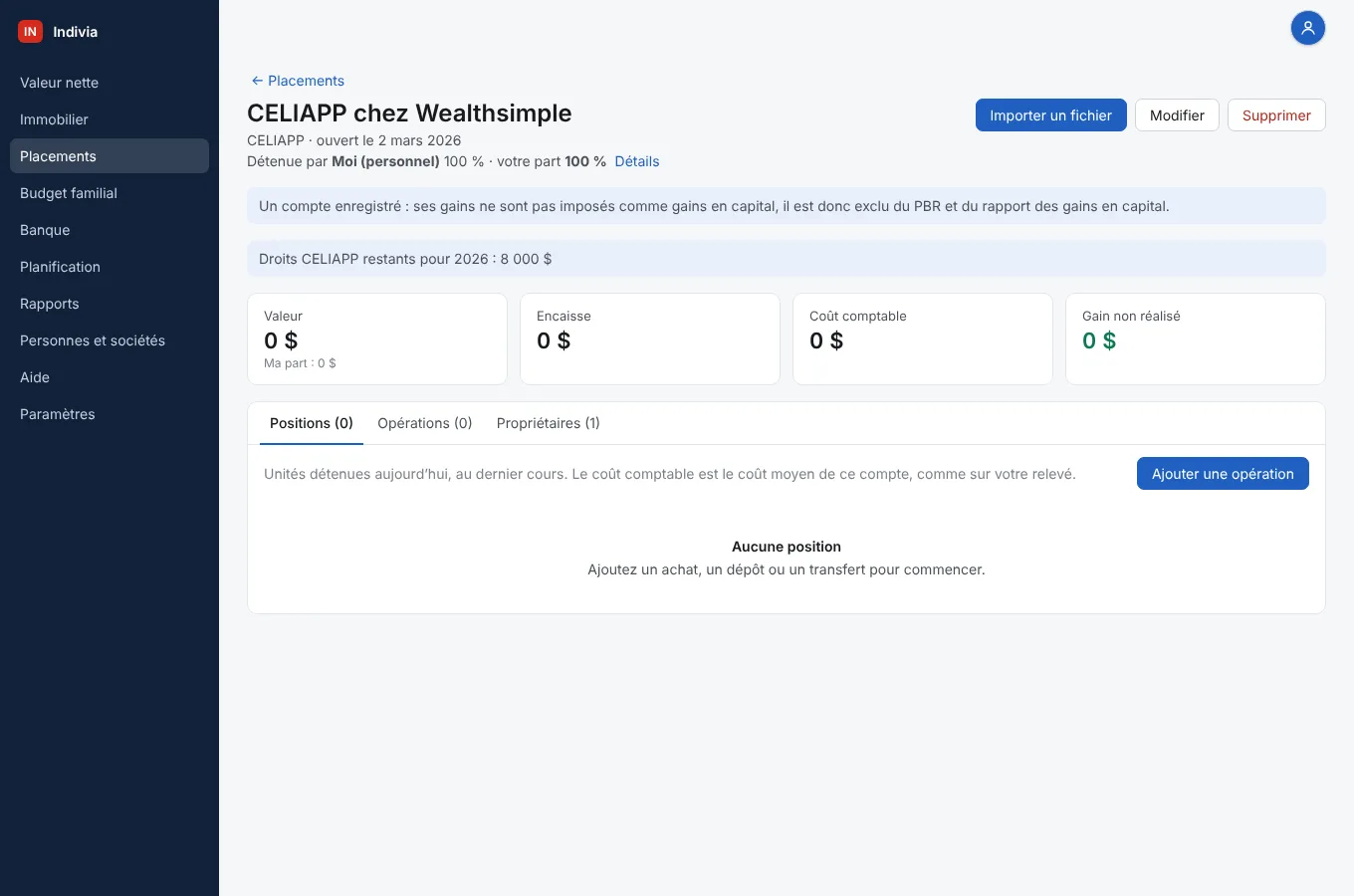Click 'CELIAPP · ouvert le 2 mars 2026' text
Screen dimensions: 1354x896
tap(354, 140)
